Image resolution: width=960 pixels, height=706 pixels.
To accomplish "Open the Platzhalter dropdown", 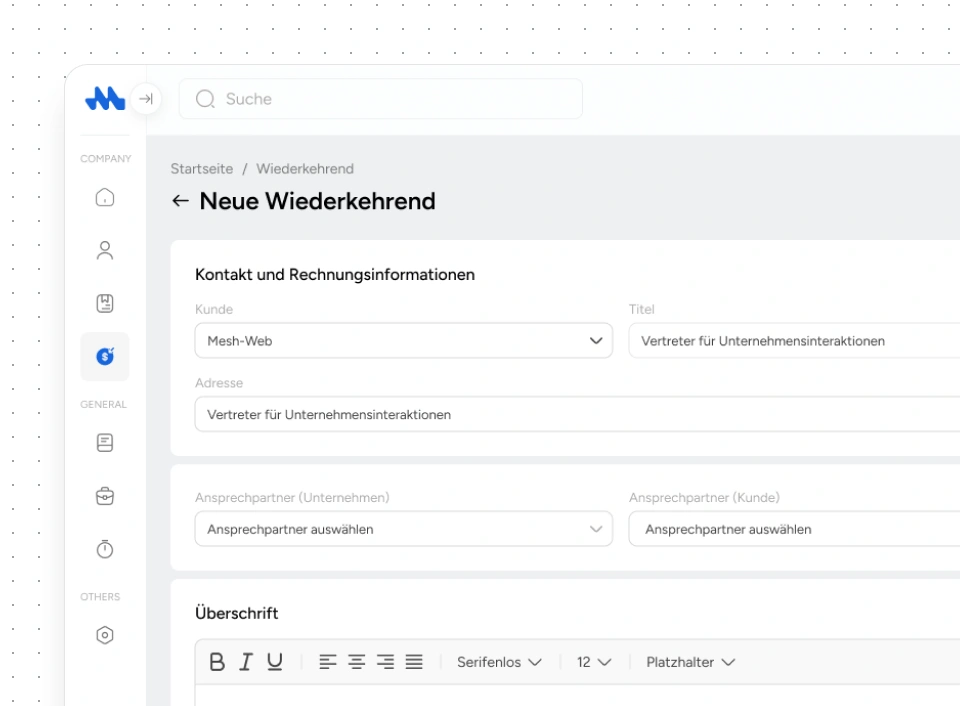I will click(x=690, y=662).
